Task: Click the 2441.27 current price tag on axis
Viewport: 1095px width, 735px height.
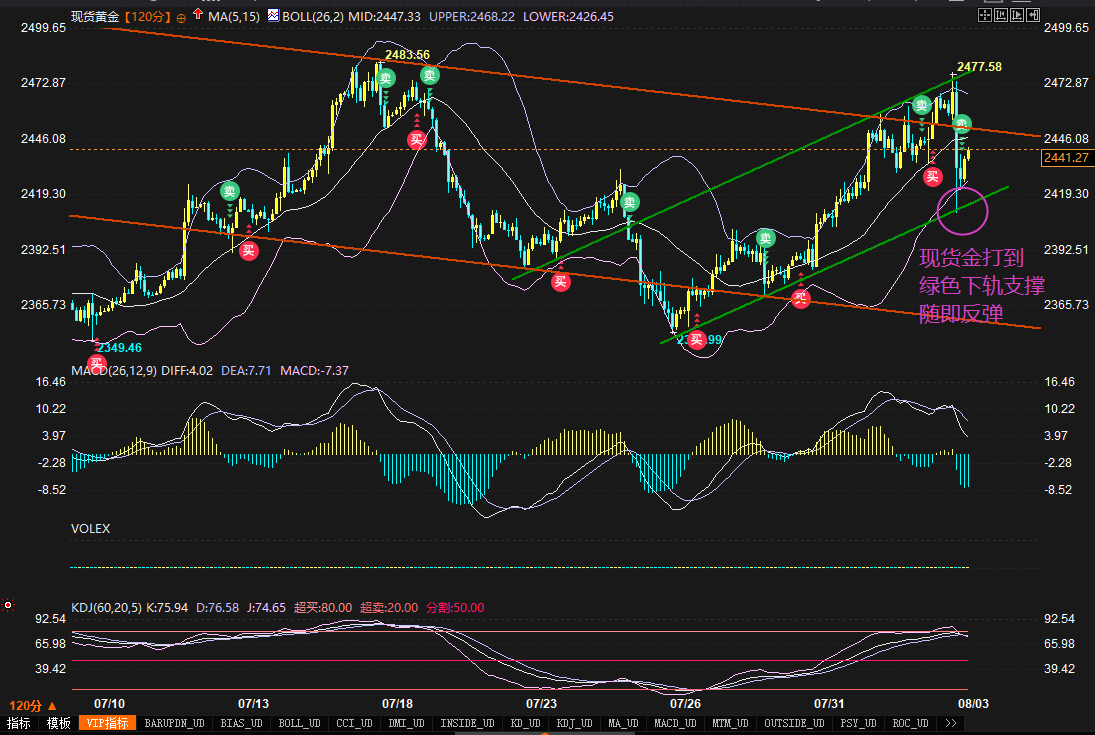Action: (1067, 157)
